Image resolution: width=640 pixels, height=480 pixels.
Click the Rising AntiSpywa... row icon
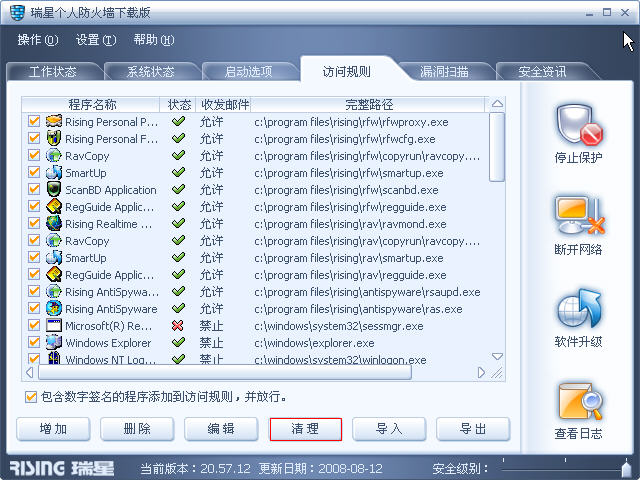click(54, 291)
